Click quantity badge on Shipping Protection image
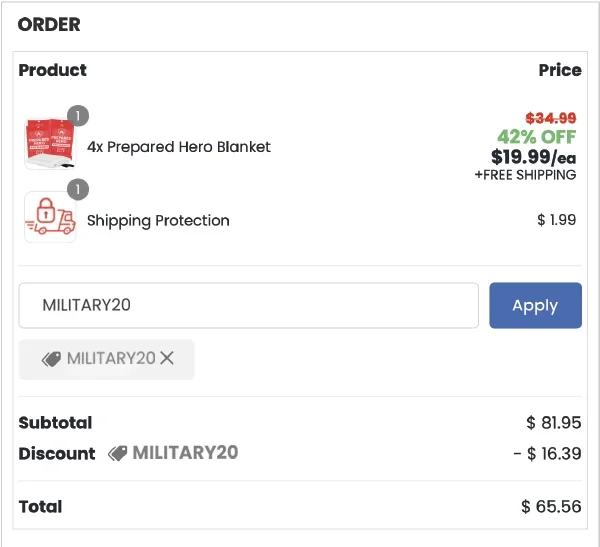The height and width of the screenshot is (547, 600). [78, 189]
